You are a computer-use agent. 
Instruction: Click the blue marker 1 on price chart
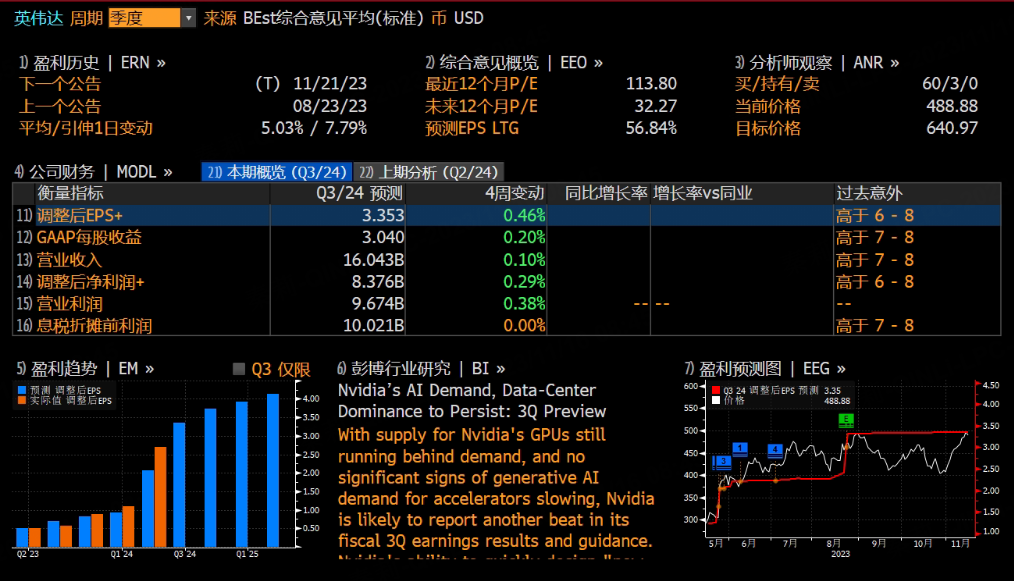tap(740, 448)
